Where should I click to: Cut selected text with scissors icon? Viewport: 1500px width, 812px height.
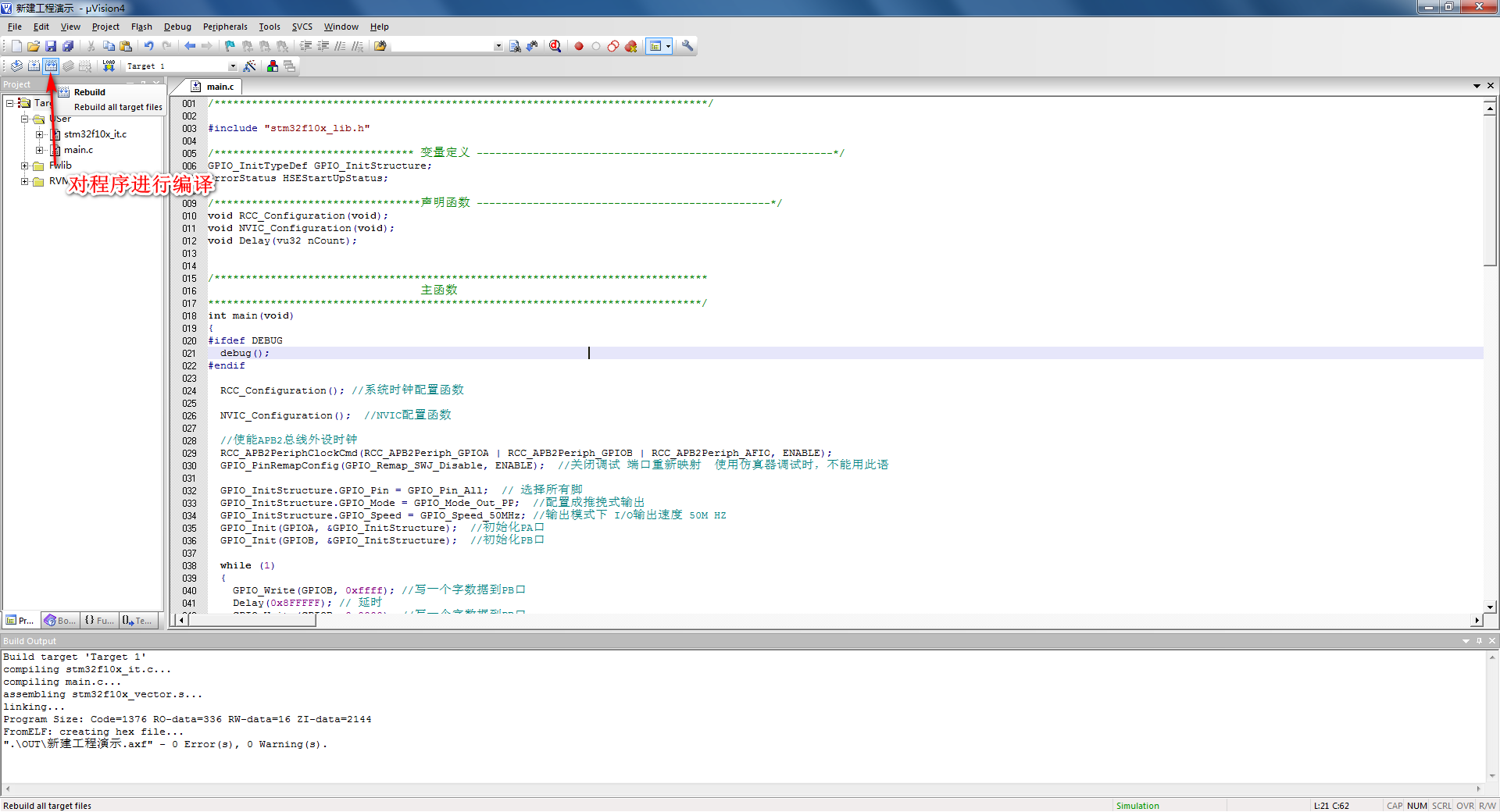(x=91, y=46)
